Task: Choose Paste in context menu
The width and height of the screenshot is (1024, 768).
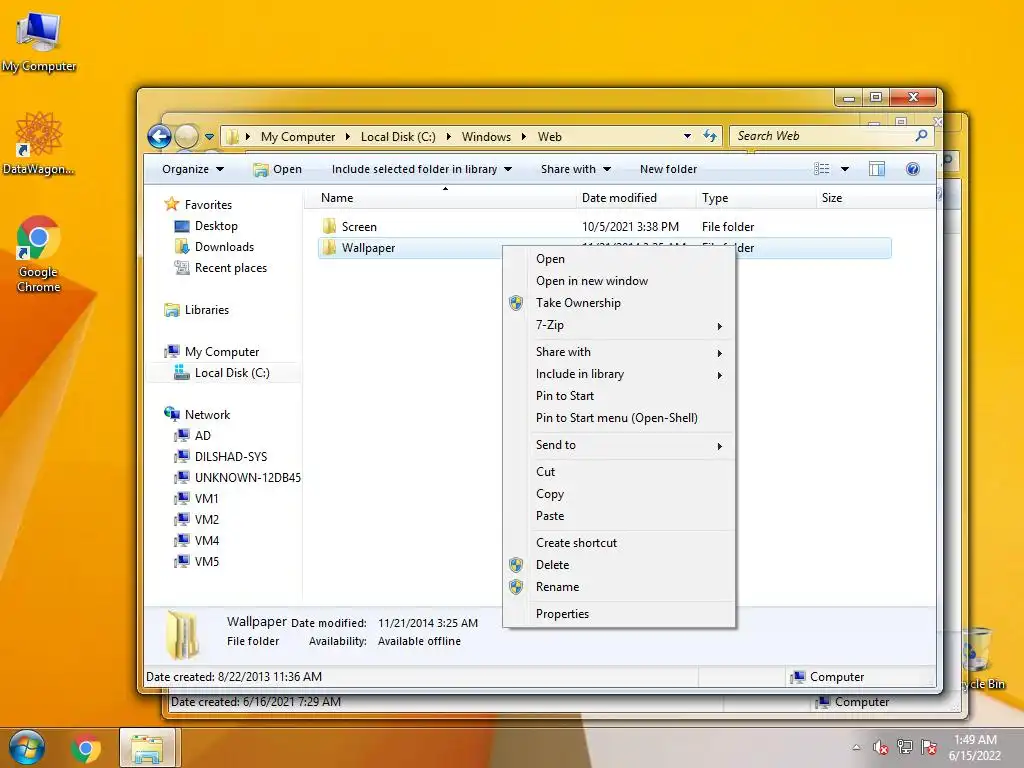Action: click(619, 516)
